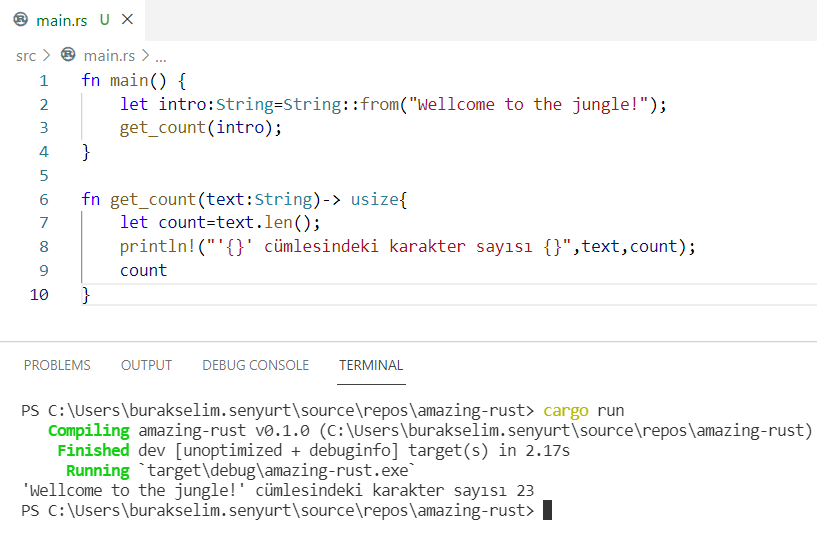Open the OUTPUT panel tab
This screenshot has width=817, height=533.
146,365
